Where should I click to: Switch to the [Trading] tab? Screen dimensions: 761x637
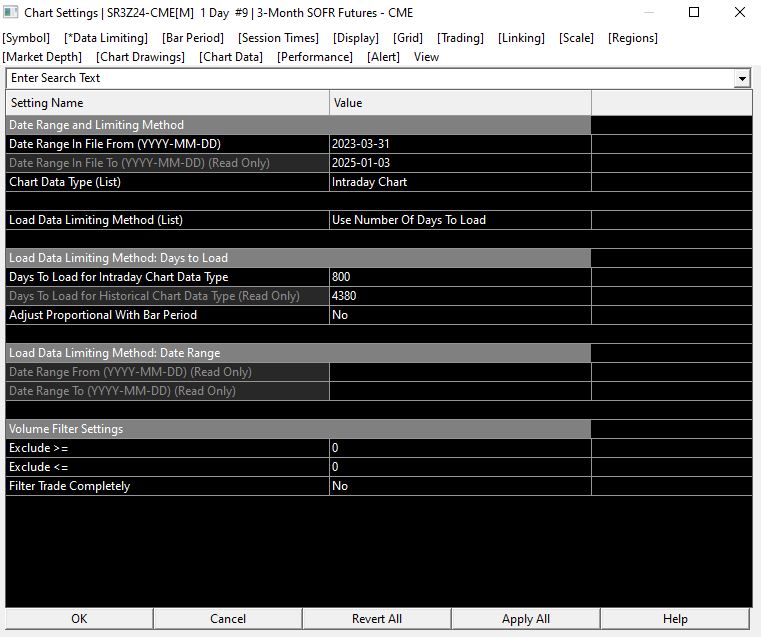tap(460, 38)
